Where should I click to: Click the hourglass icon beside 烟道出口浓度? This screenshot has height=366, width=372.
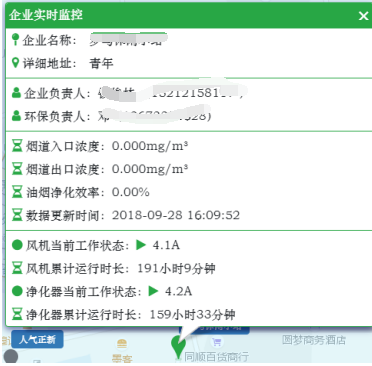point(17,169)
